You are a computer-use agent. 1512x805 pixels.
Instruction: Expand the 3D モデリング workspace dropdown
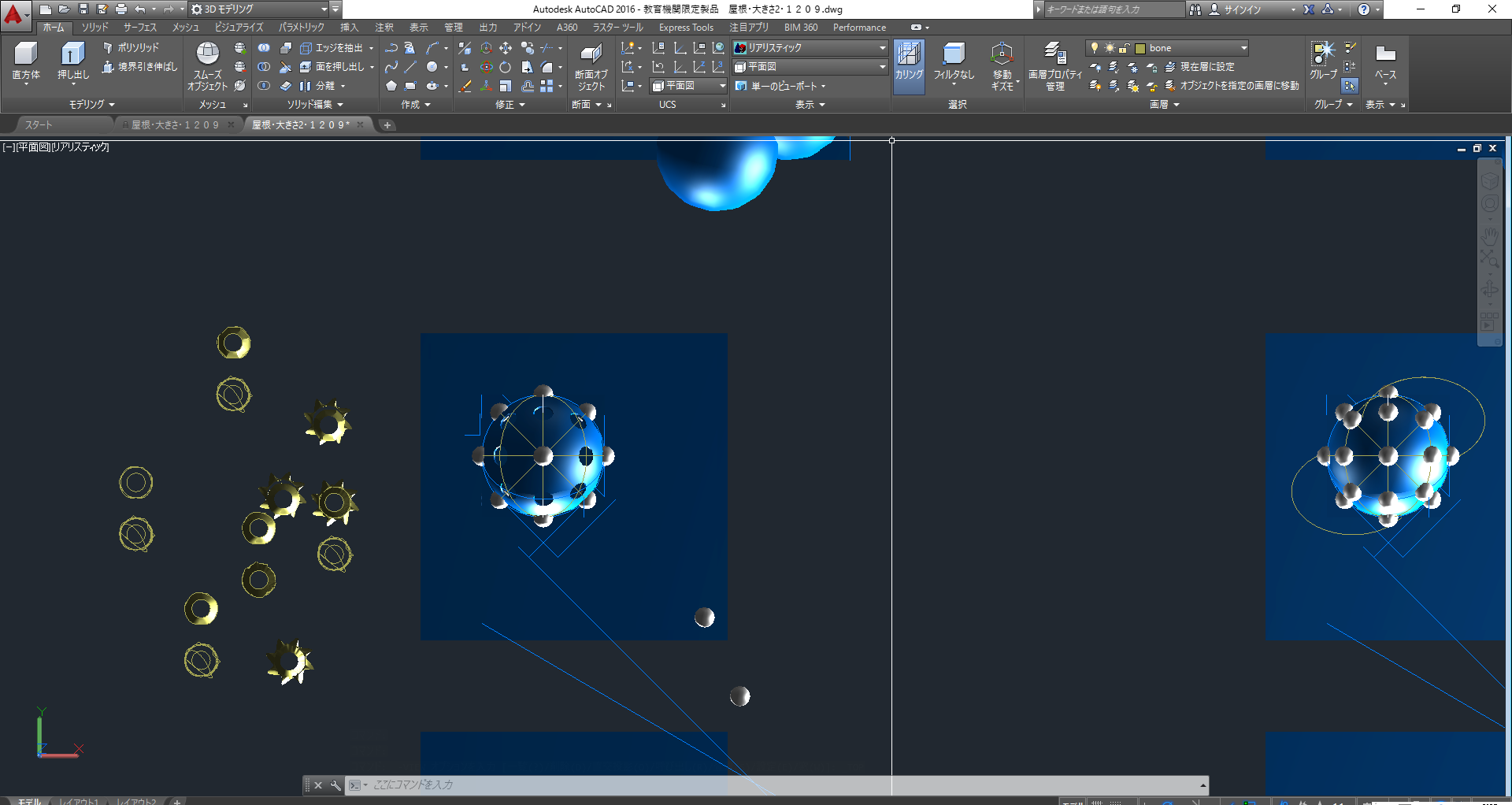coord(324,9)
